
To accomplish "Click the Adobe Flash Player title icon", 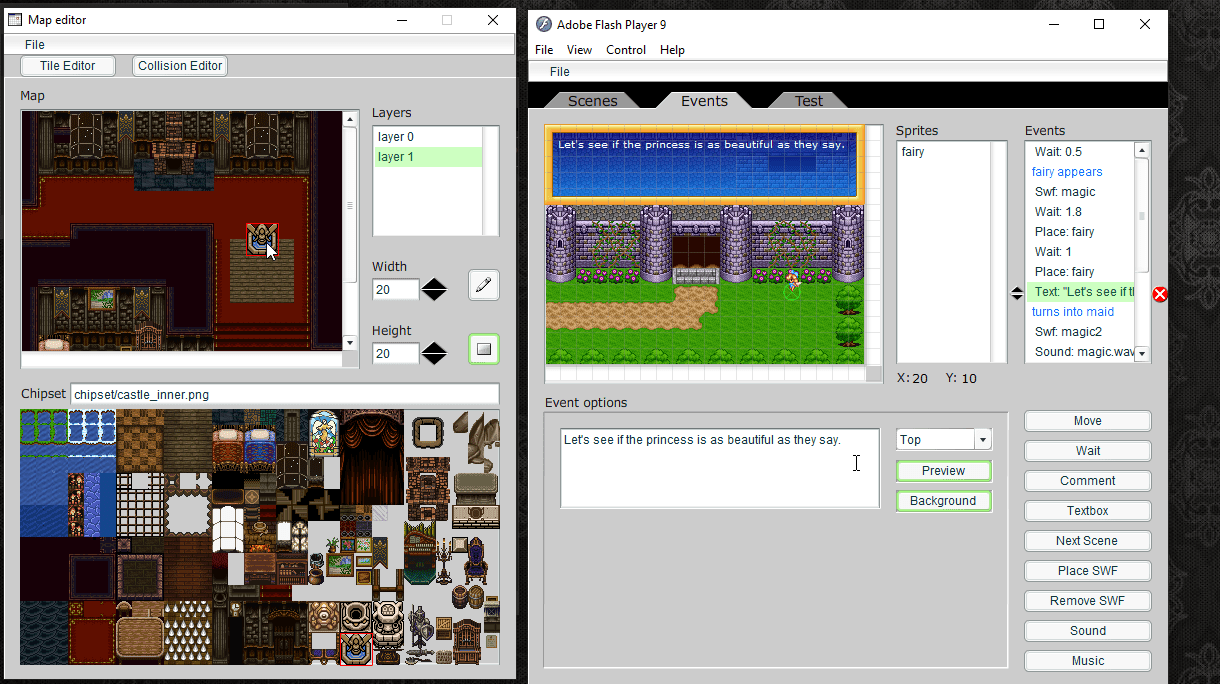I will pos(544,25).
